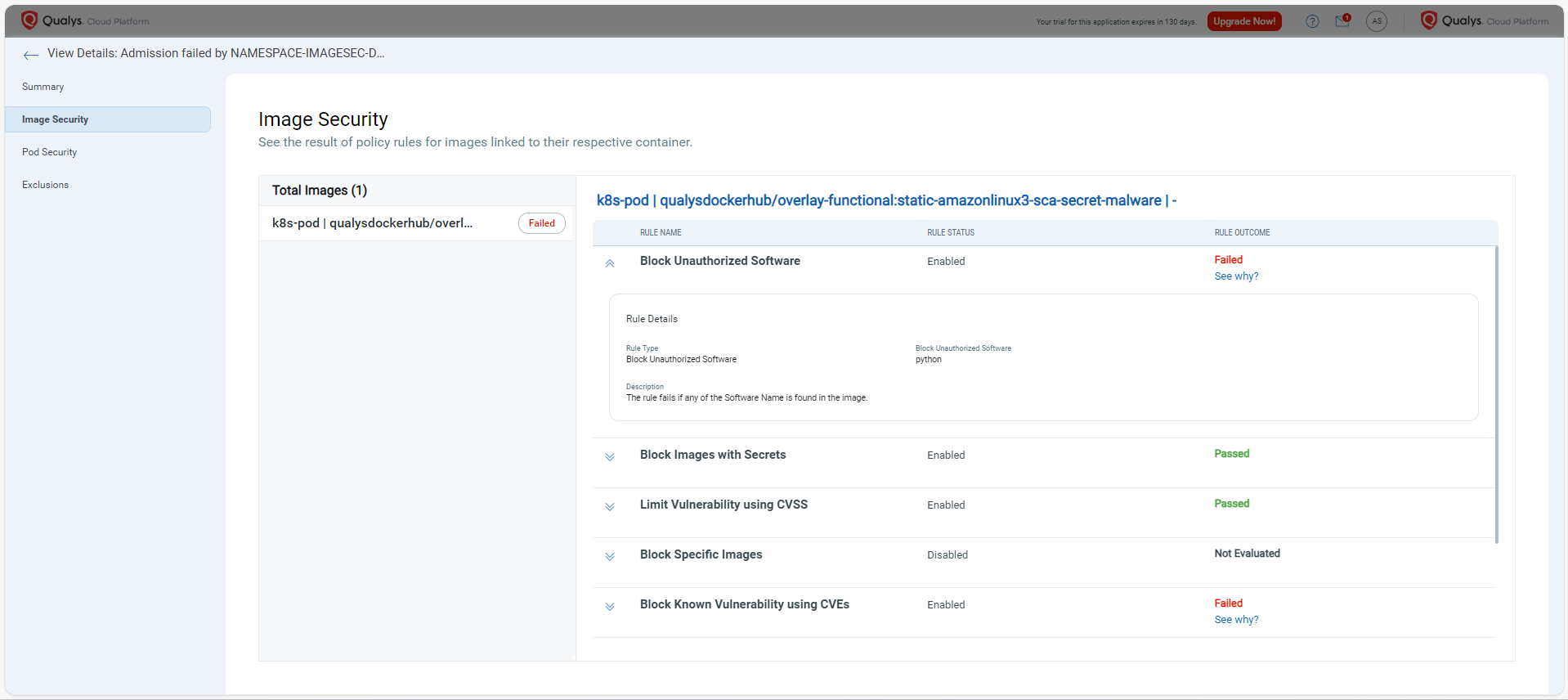Image resolution: width=1568 pixels, height=700 pixels.
Task: Click the Total Images (1) heading
Action: pos(320,191)
